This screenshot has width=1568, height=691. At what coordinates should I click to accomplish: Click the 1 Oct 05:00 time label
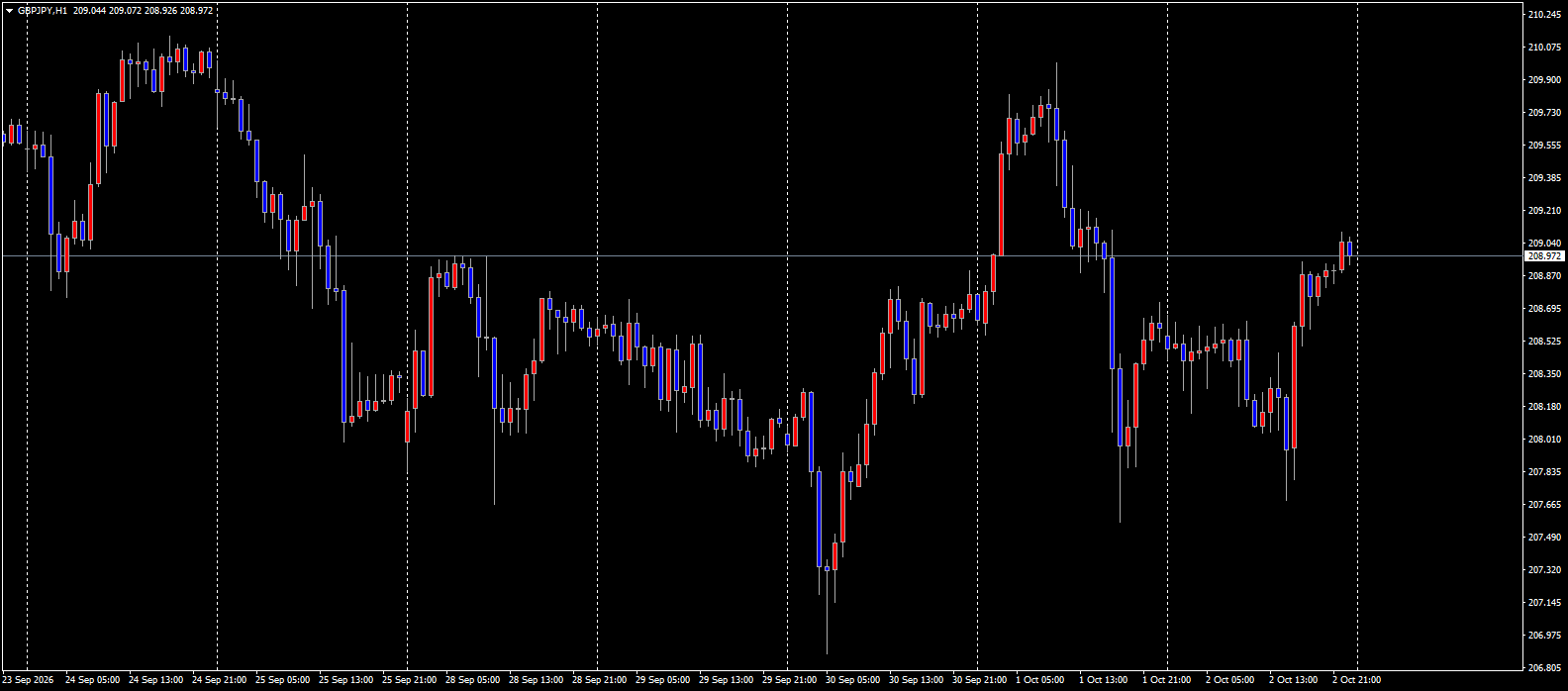tap(1039, 680)
